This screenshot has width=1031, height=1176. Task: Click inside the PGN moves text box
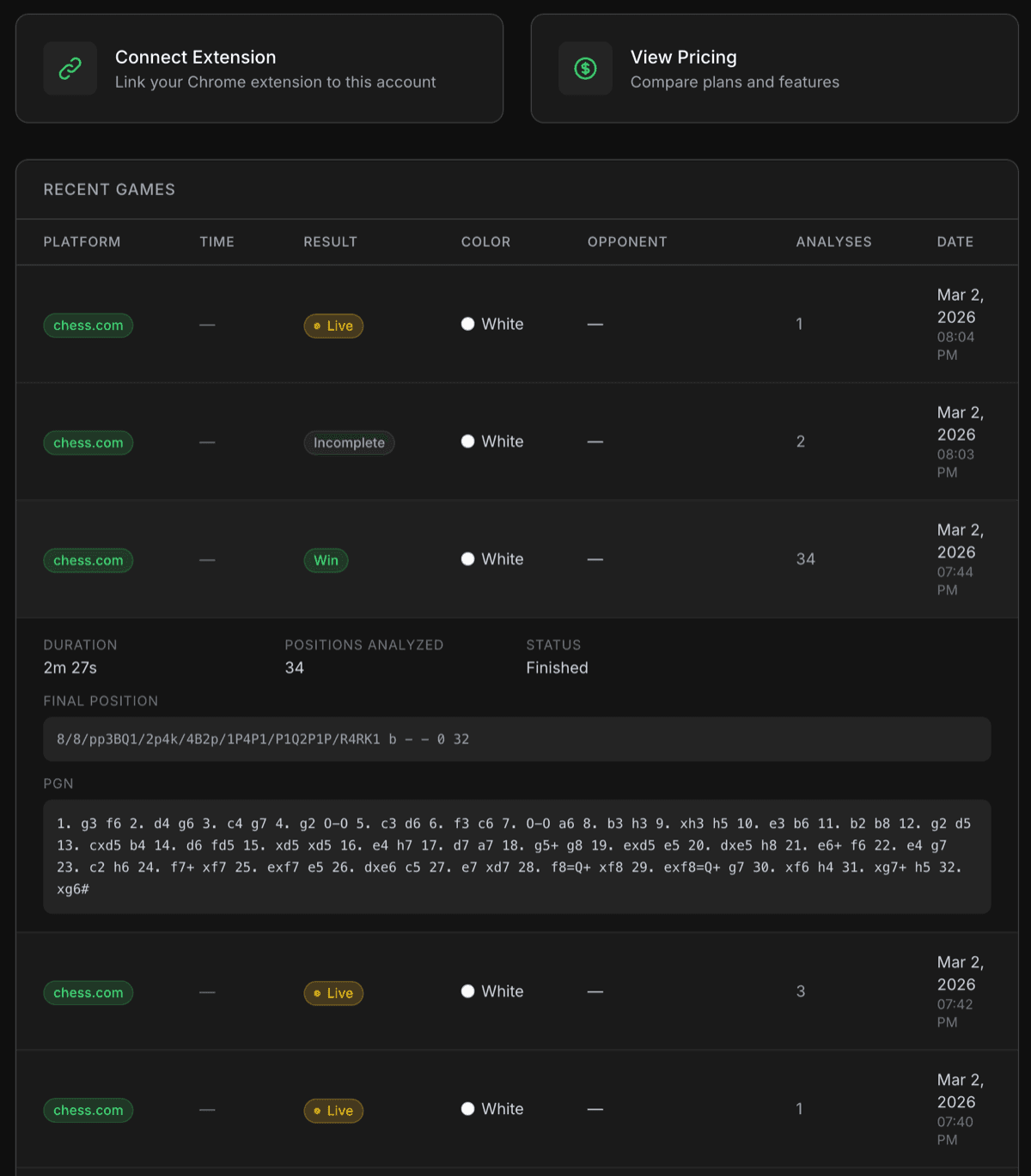(515, 855)
